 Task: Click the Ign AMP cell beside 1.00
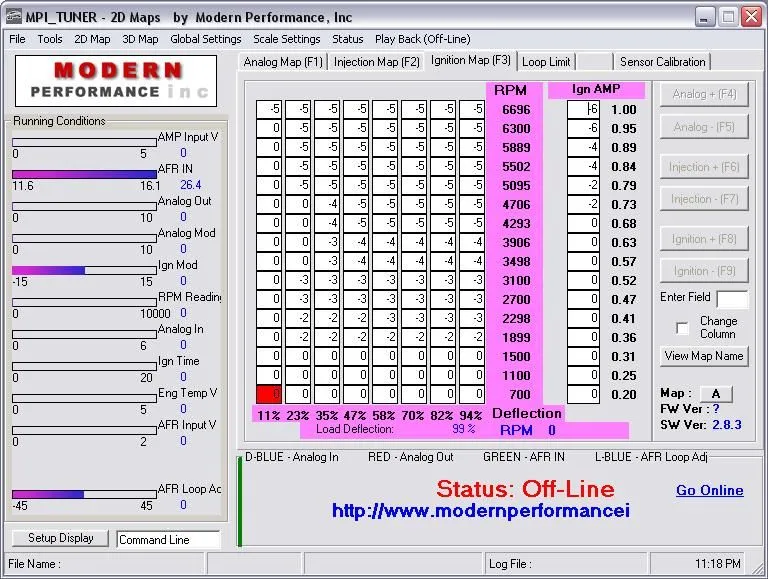coord(583,109)
